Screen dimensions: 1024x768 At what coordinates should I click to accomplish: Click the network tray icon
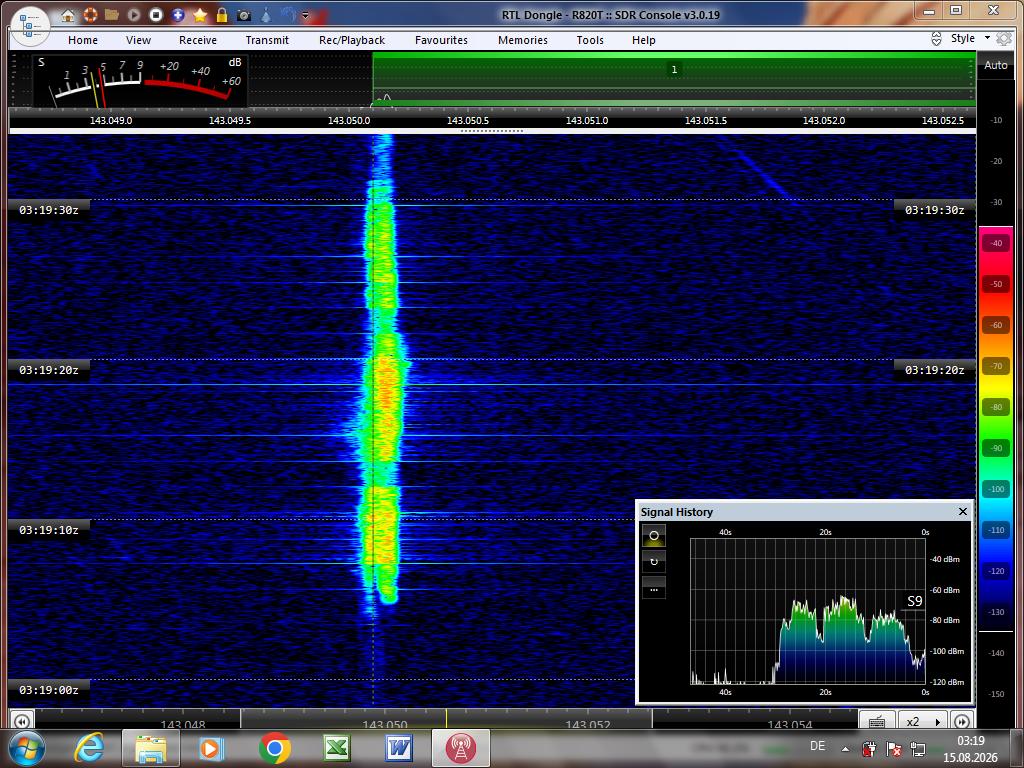[918, 749]
